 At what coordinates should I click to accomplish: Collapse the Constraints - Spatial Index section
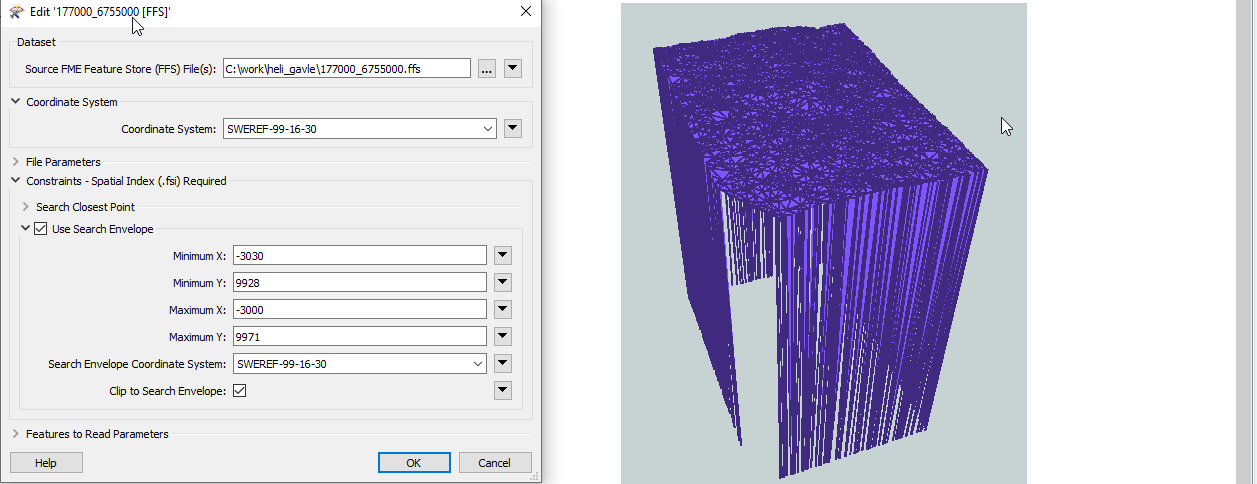[16, 181]
